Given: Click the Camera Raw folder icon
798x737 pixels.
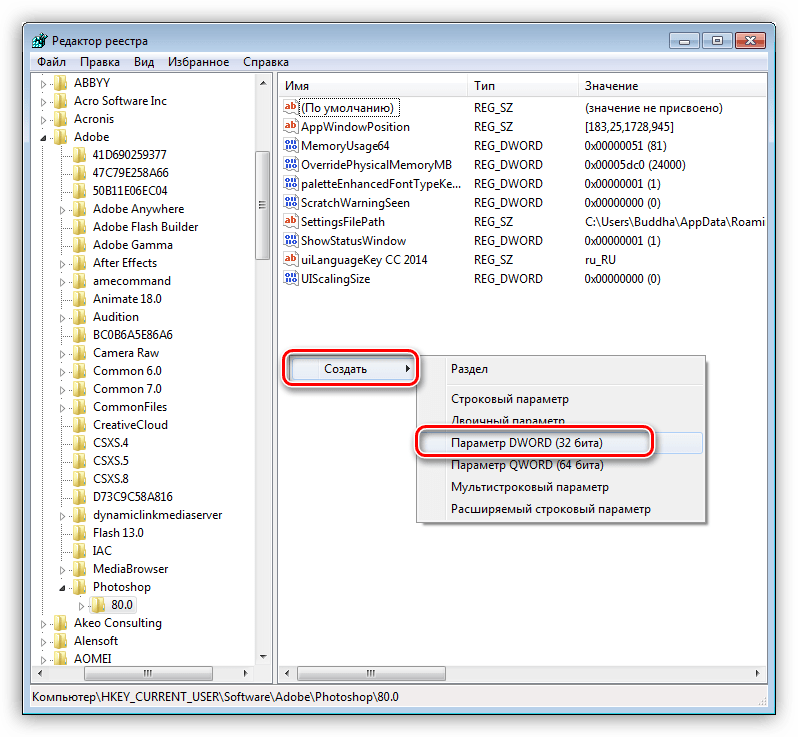Looking at the screenshot, I should point(79,353).
